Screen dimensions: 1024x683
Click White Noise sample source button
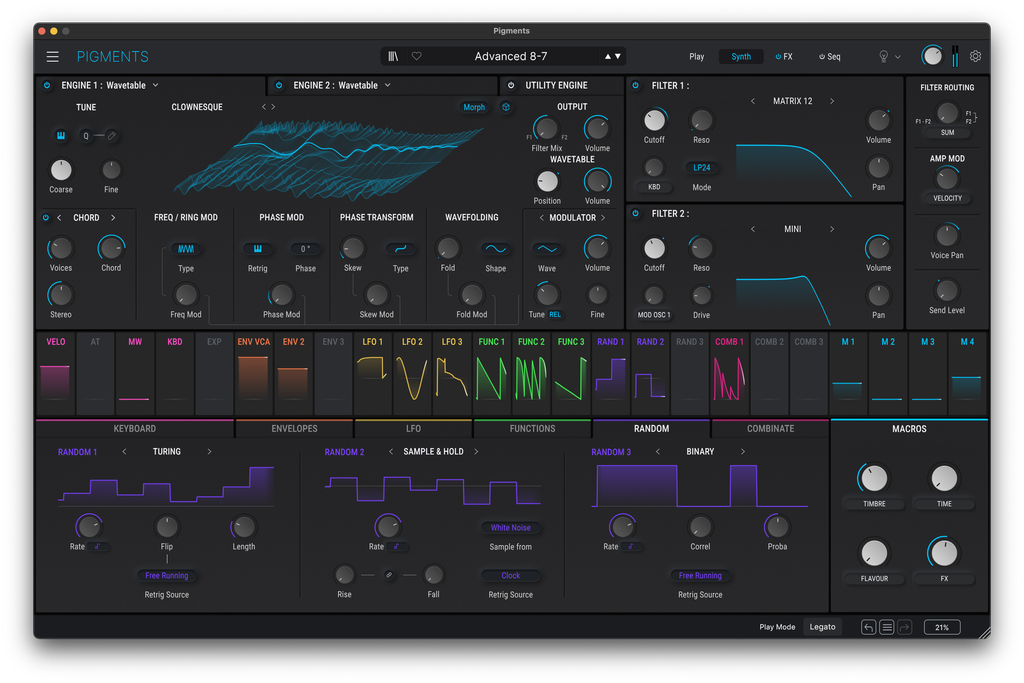(x=511, y=528)
